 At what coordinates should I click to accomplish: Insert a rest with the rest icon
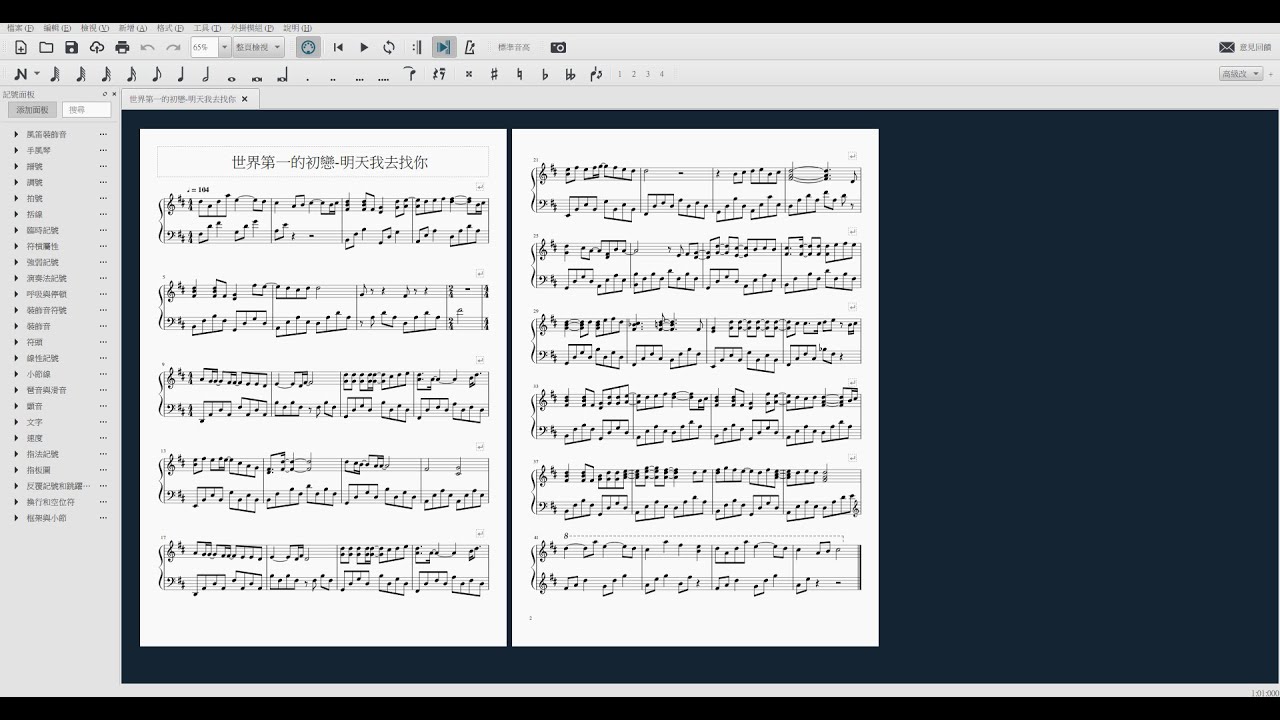pyautogui.click(x=439, y=74)
